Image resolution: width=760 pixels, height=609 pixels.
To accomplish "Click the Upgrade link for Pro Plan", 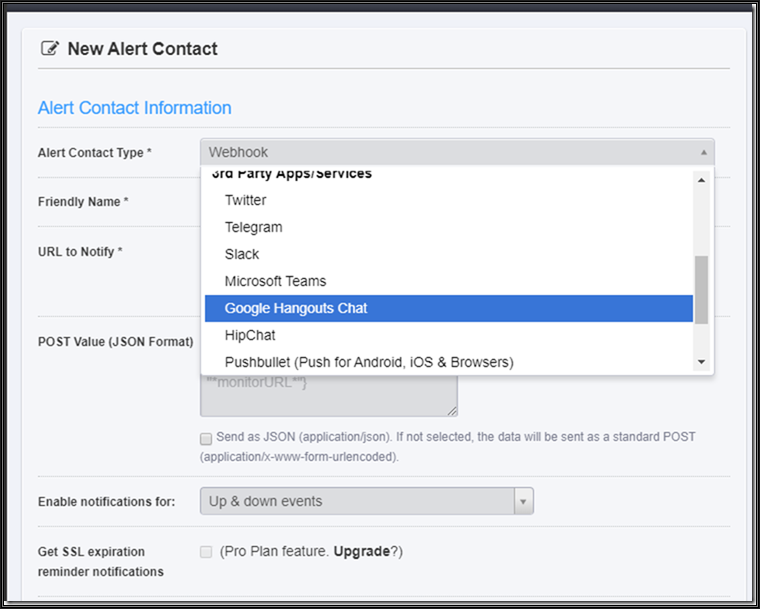I will tap(362, 551).
